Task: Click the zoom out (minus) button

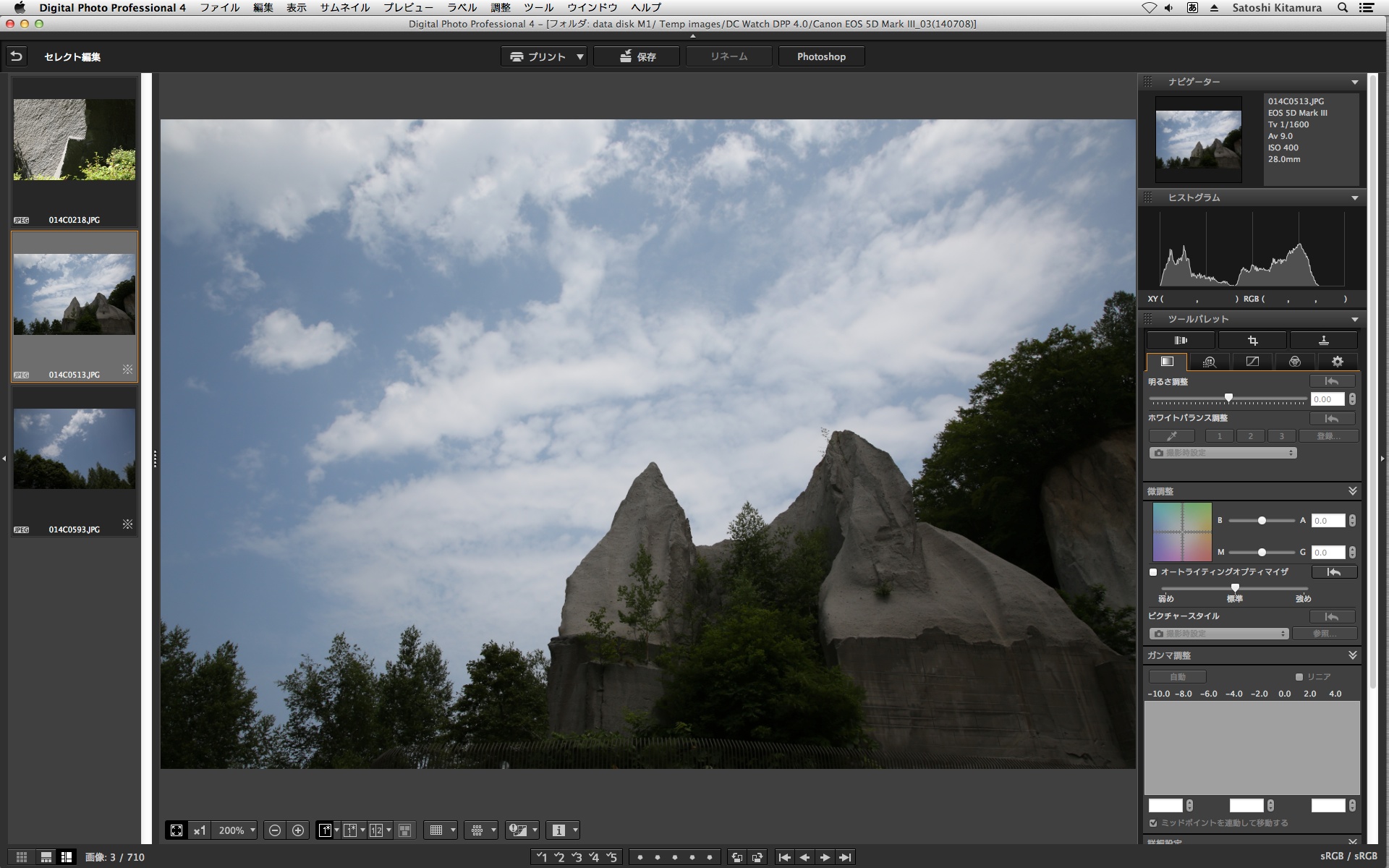Action: pyautogui.click(x=275, y=830)
